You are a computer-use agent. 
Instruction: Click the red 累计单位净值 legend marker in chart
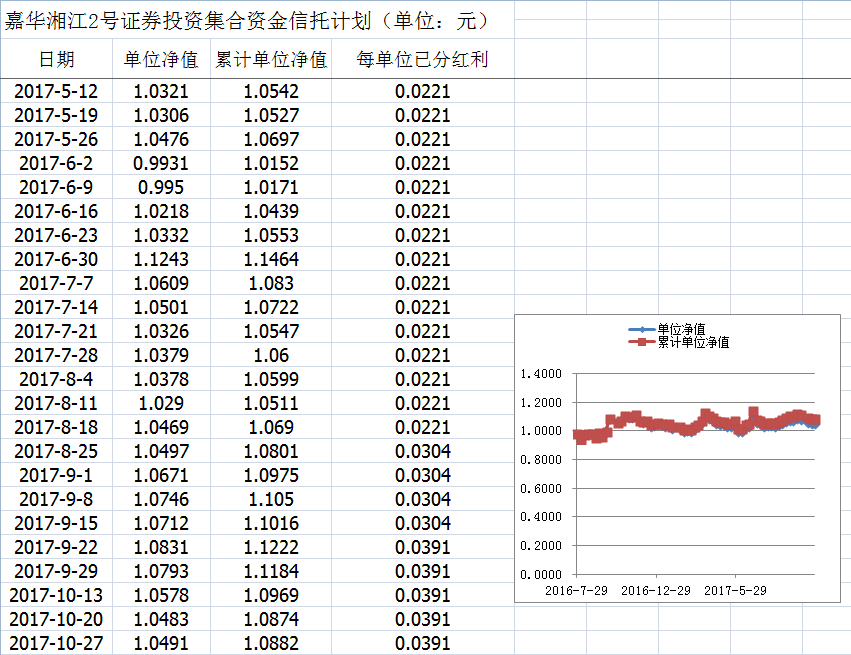point(640,342)
